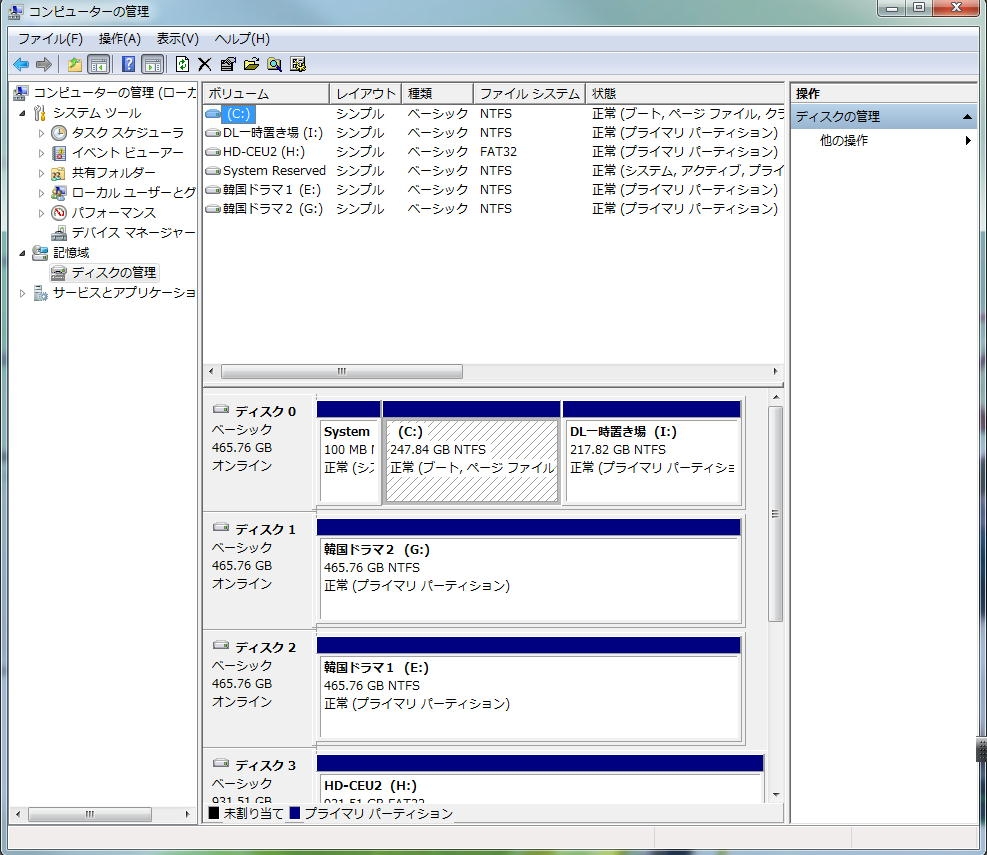
Task: Click the last toolbar settings icon
Action: 298,64
